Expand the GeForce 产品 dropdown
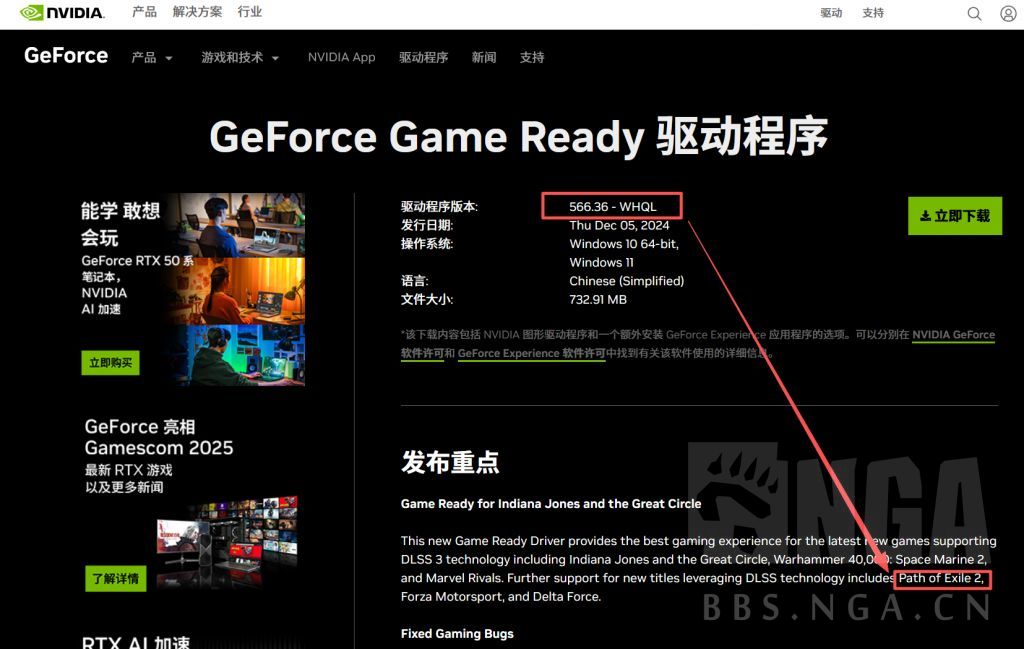This screenshot has width=1024, height=649. click(150, 58)
